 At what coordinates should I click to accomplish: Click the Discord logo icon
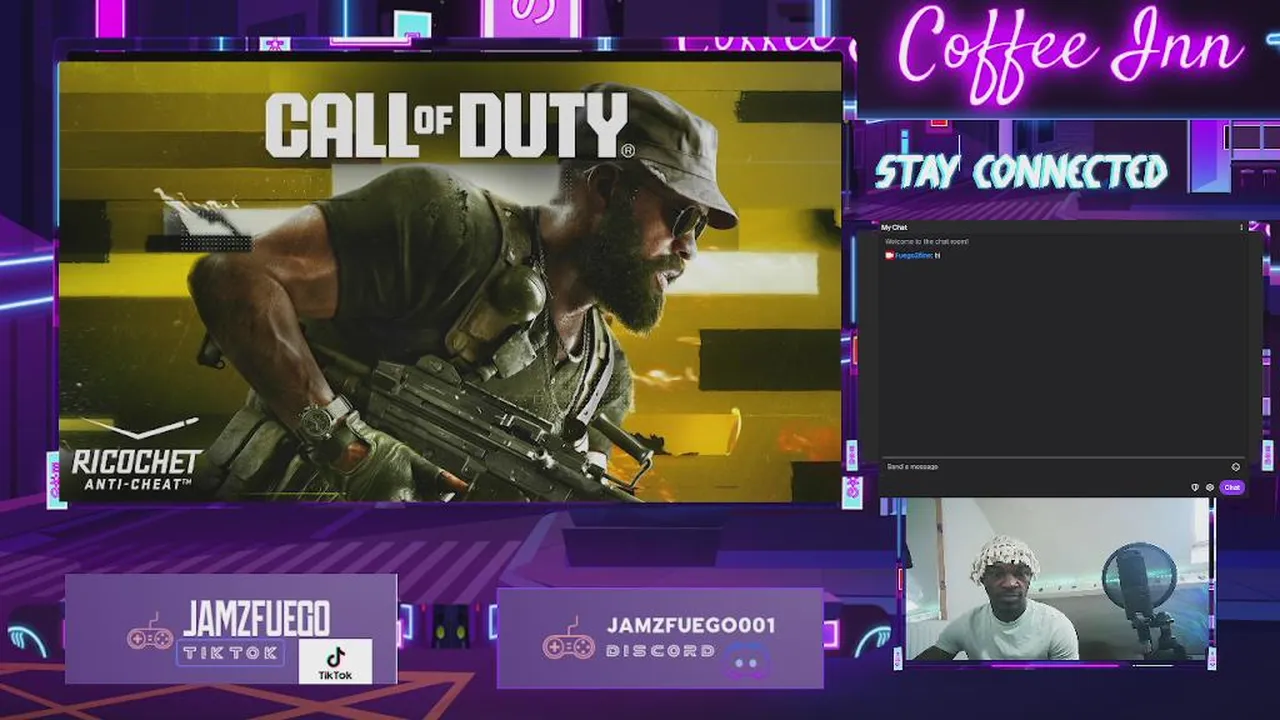tap(748, 661)
